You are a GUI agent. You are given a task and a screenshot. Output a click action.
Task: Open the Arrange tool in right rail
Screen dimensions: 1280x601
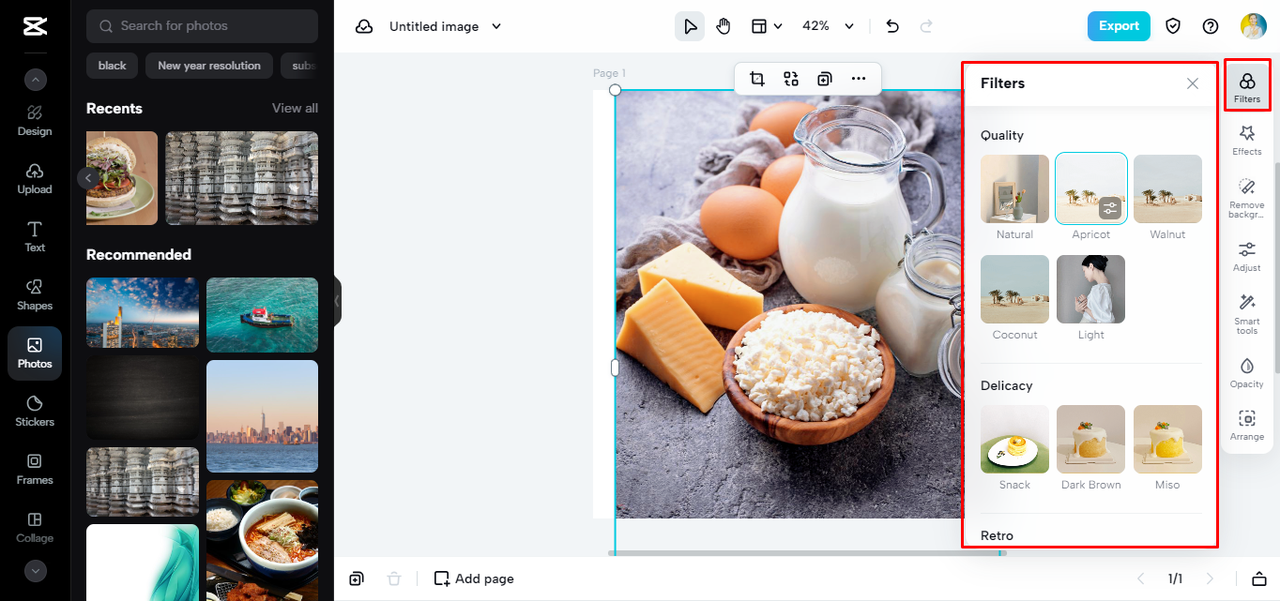(1247, 425)
